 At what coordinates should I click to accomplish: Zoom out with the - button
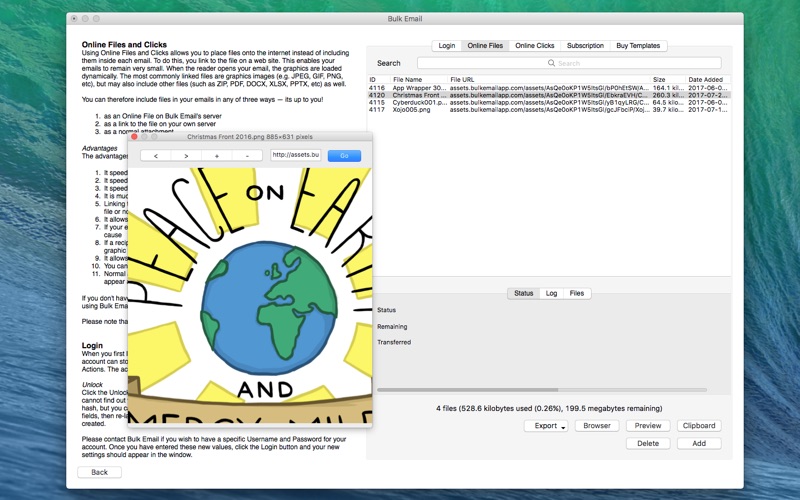(x=247, y=156)
